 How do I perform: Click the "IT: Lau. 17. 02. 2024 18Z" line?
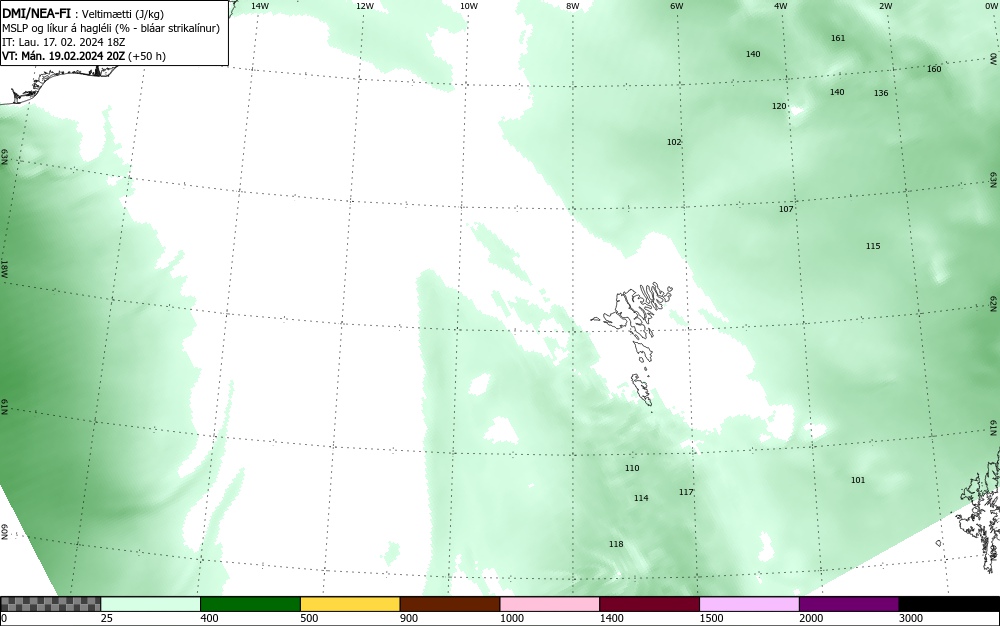[64, 42]
